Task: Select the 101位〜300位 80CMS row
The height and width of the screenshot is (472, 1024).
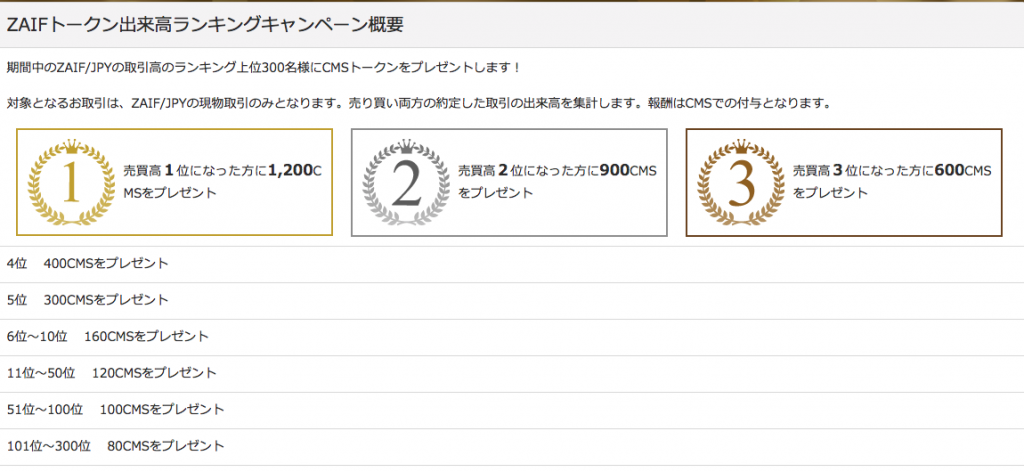Action: [512, 447]
